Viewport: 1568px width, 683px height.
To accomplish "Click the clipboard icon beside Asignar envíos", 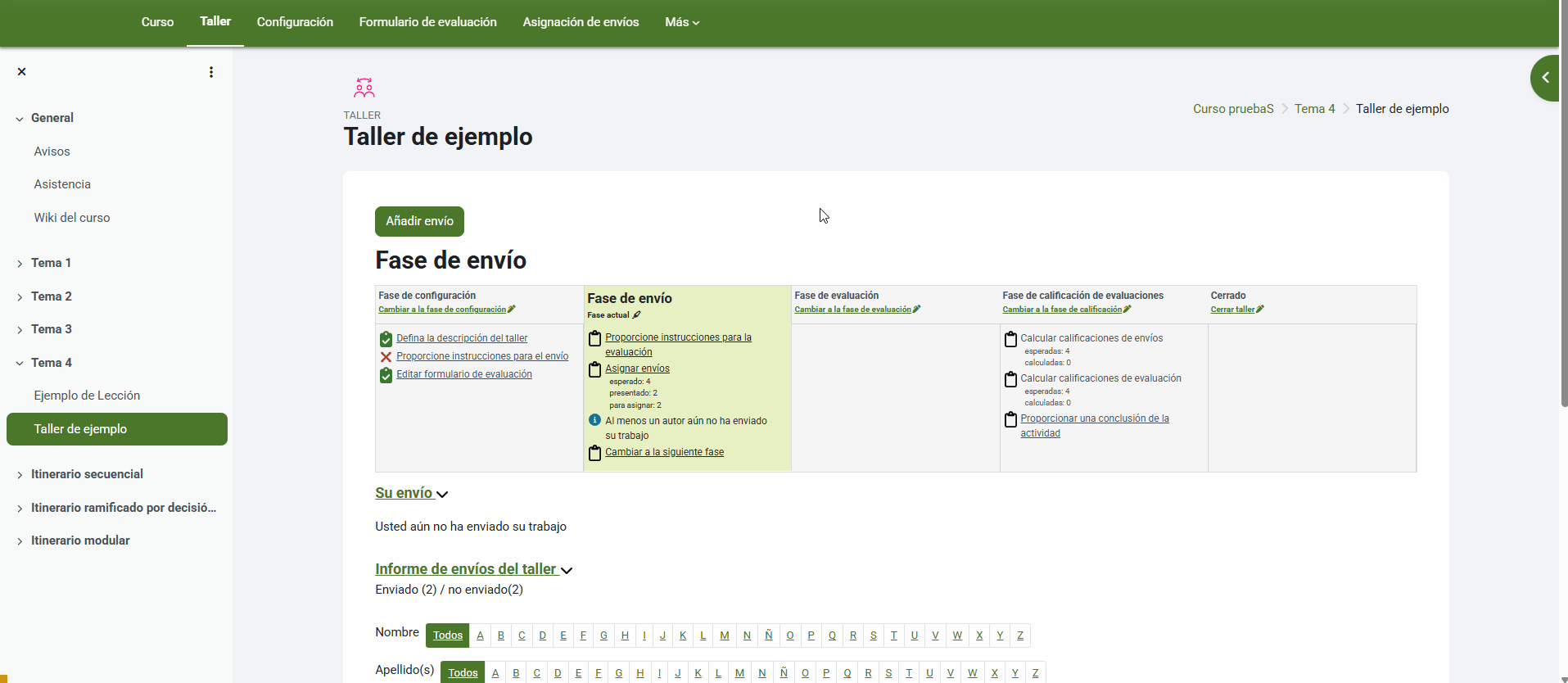I will (595, 369).
